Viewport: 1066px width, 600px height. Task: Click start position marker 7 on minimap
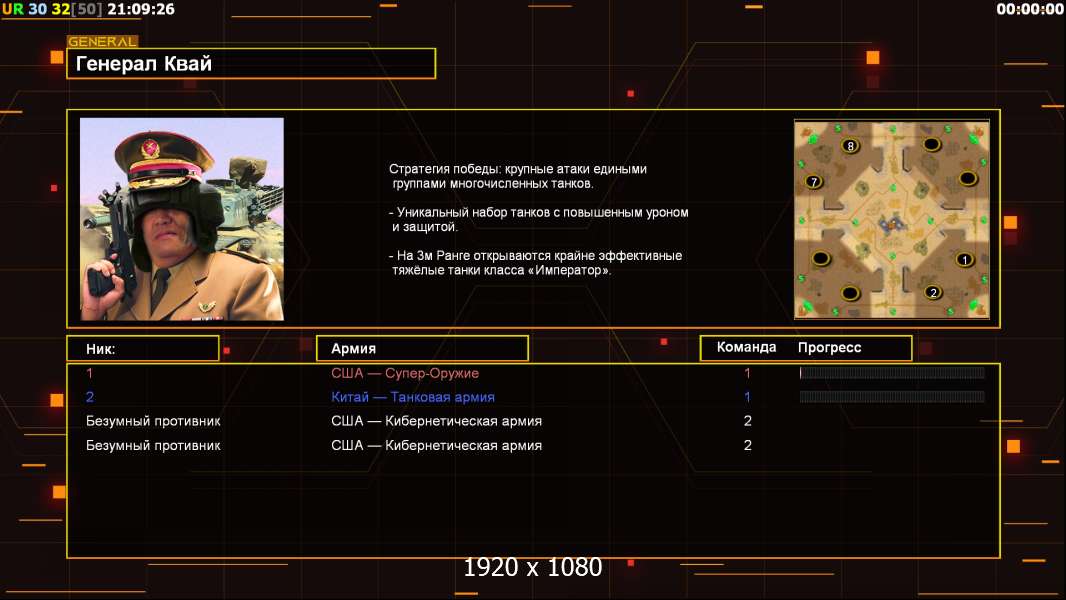[814, 181]
